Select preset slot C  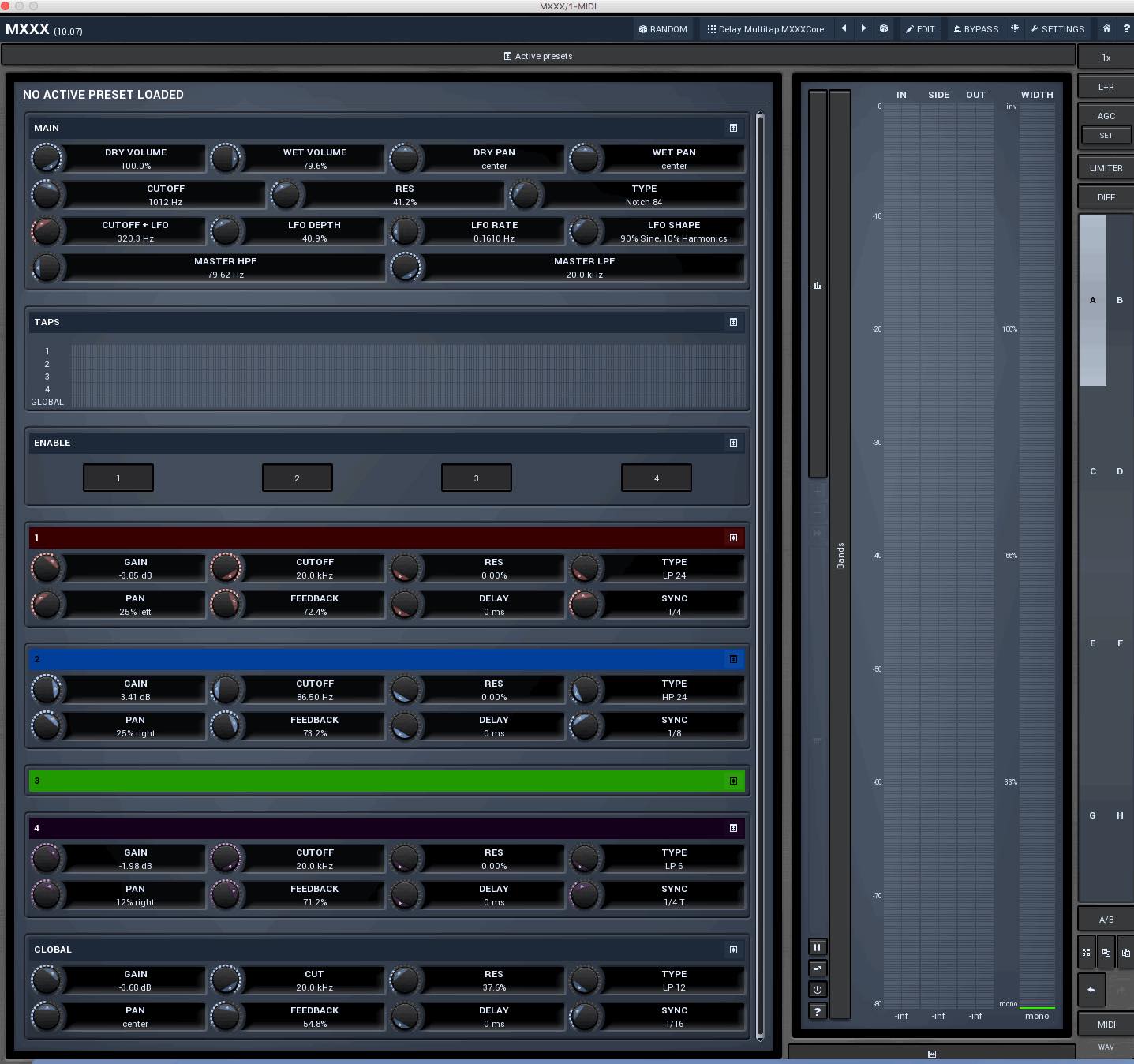(x=1093, y=471)
